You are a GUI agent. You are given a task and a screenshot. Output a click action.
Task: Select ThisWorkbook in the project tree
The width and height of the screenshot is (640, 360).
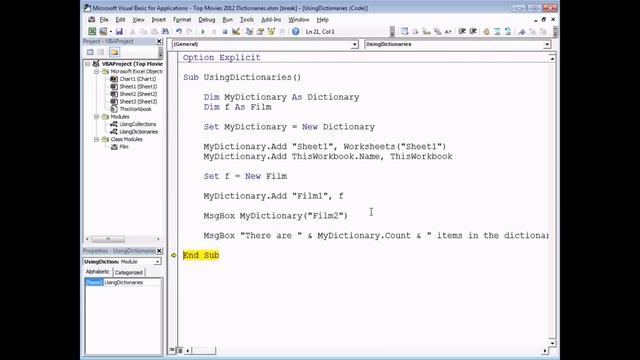click(x=135, y=109)
